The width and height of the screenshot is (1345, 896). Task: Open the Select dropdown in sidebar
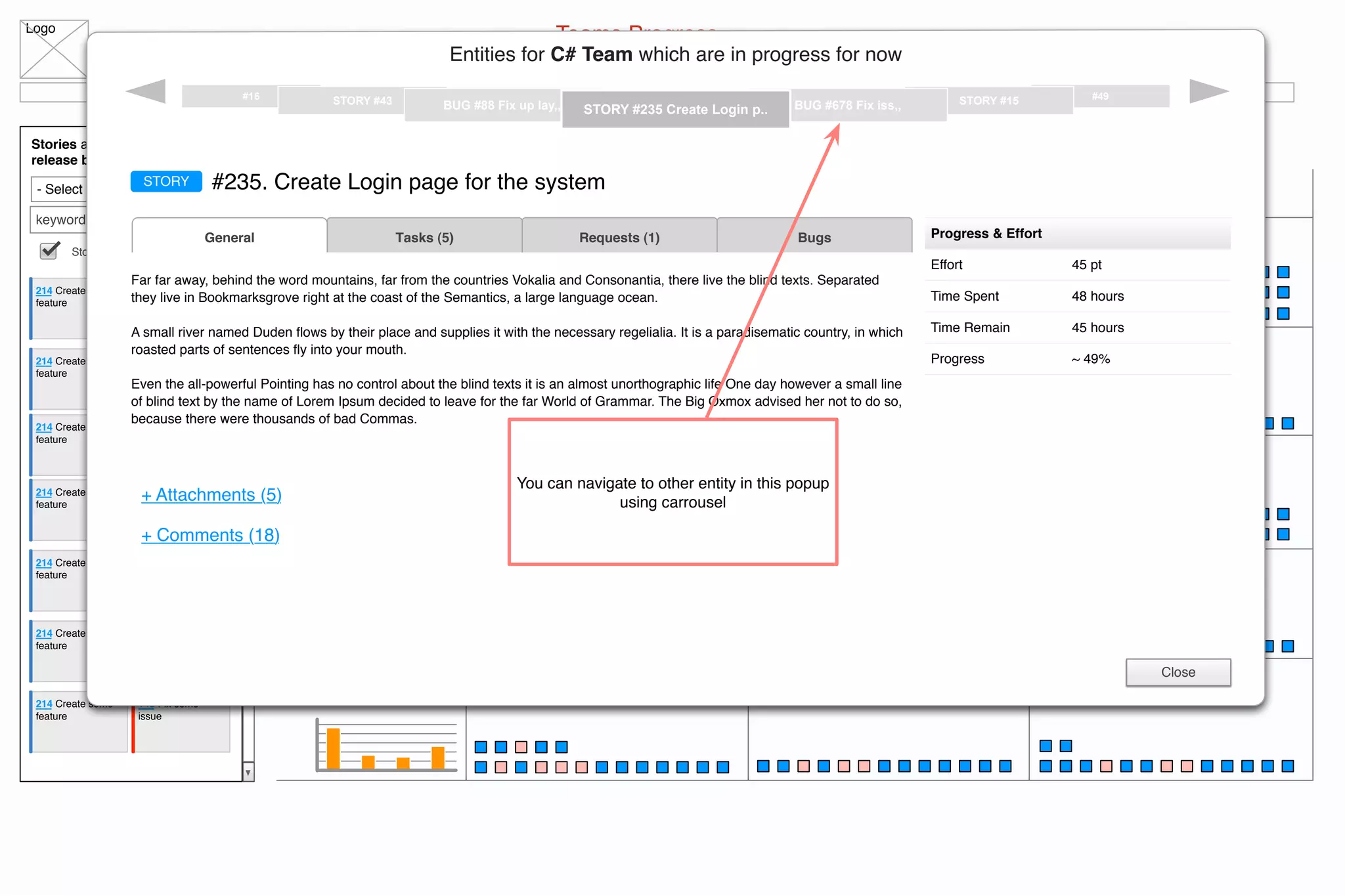[x=59, y=190]
